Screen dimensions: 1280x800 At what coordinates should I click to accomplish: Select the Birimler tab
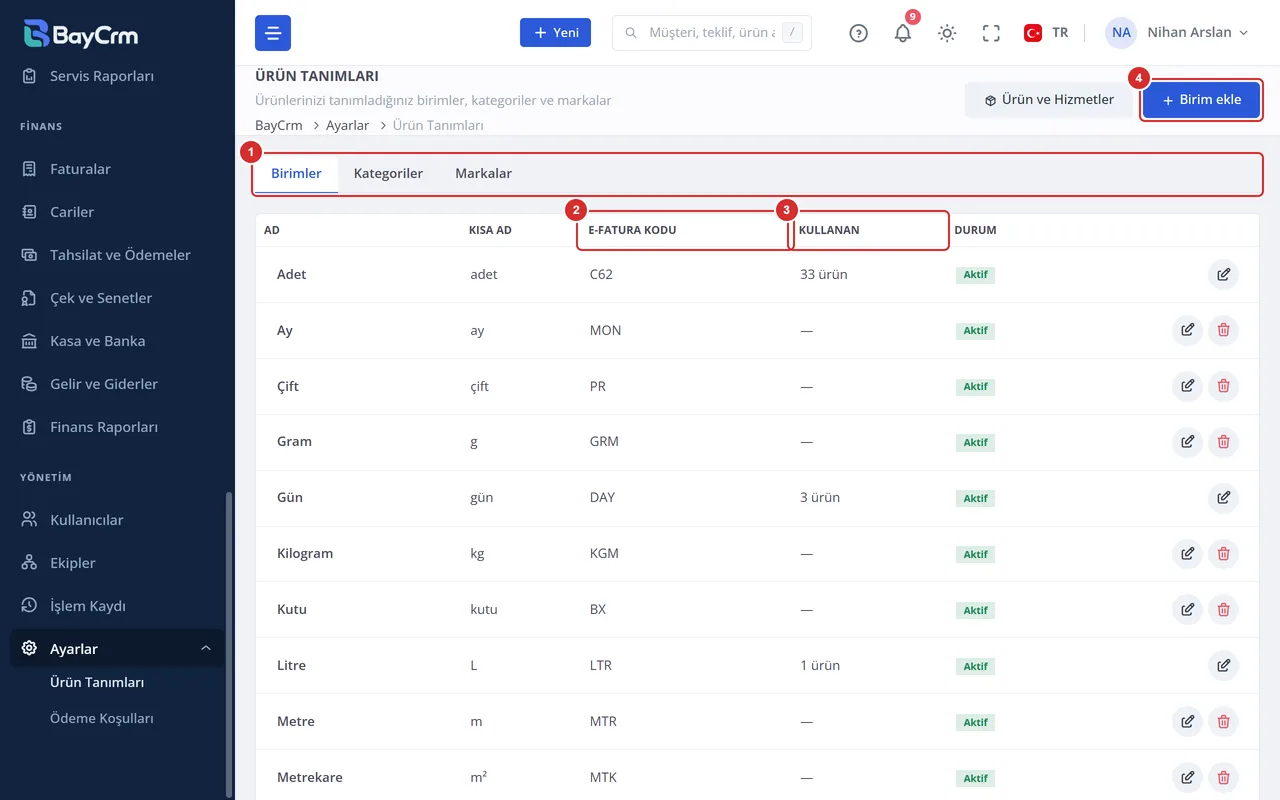point(296,174)
